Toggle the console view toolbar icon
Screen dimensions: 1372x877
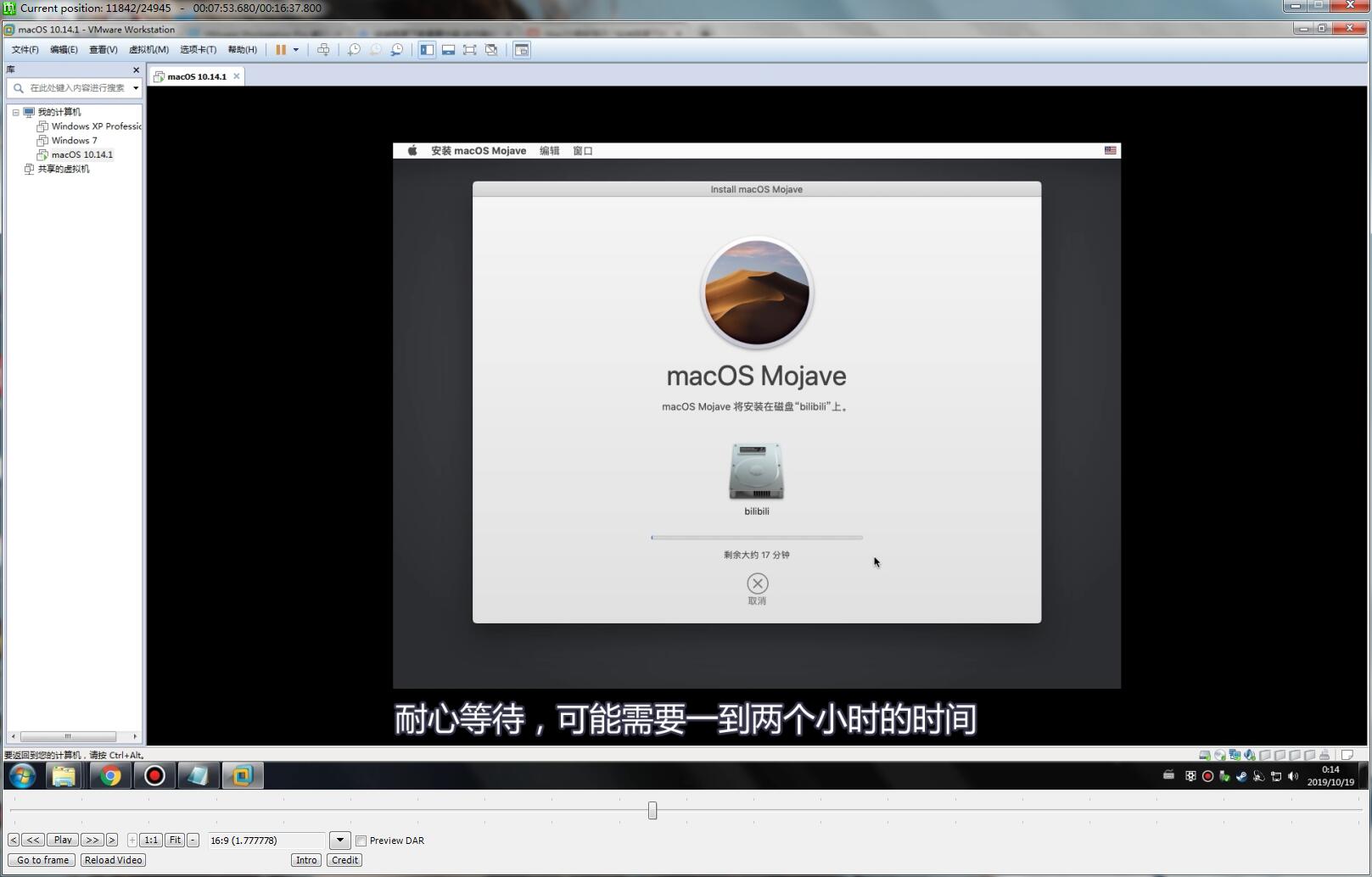(x=522, y=50)
